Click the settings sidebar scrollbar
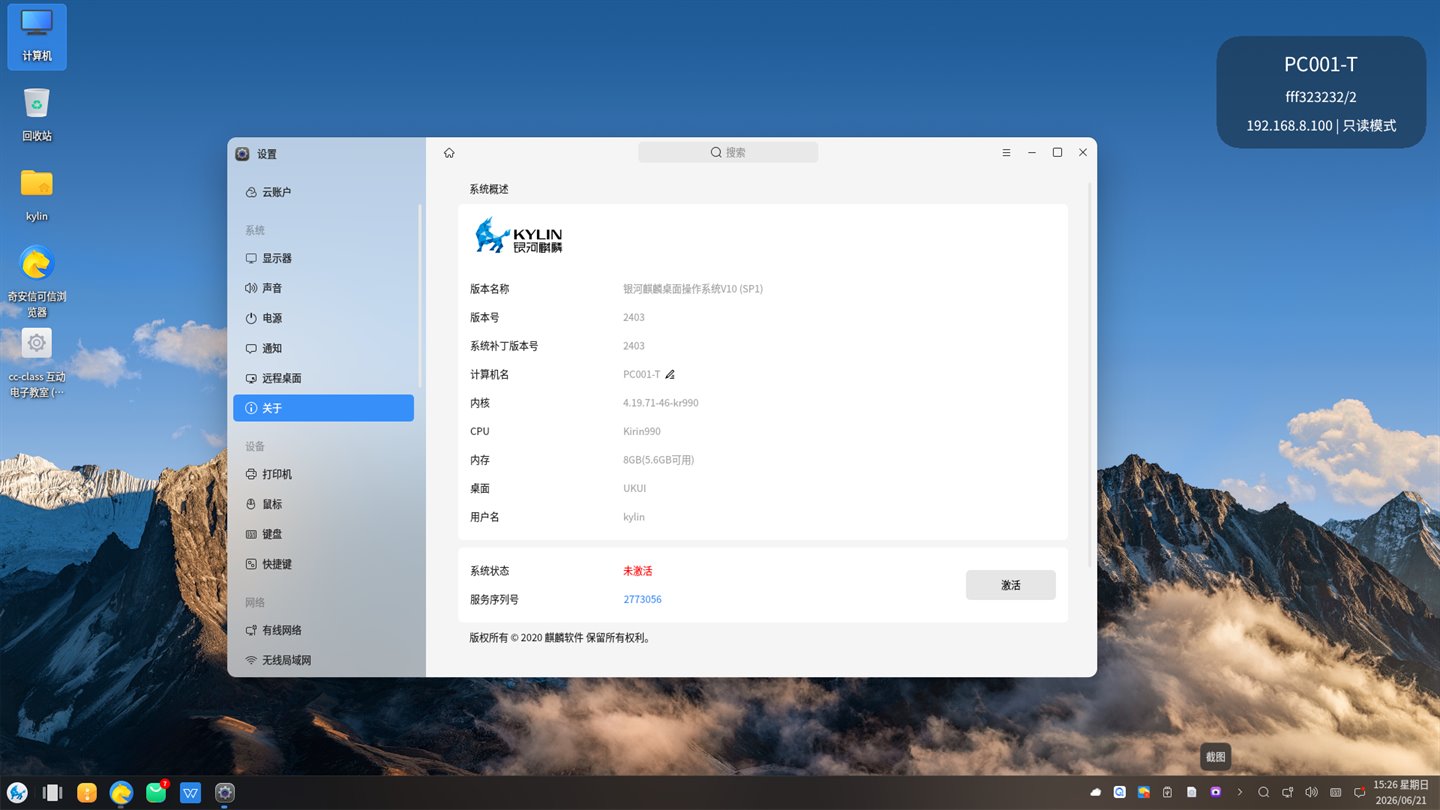The image size is (1440, 810). pyautogui.click(x=420, y=295)
